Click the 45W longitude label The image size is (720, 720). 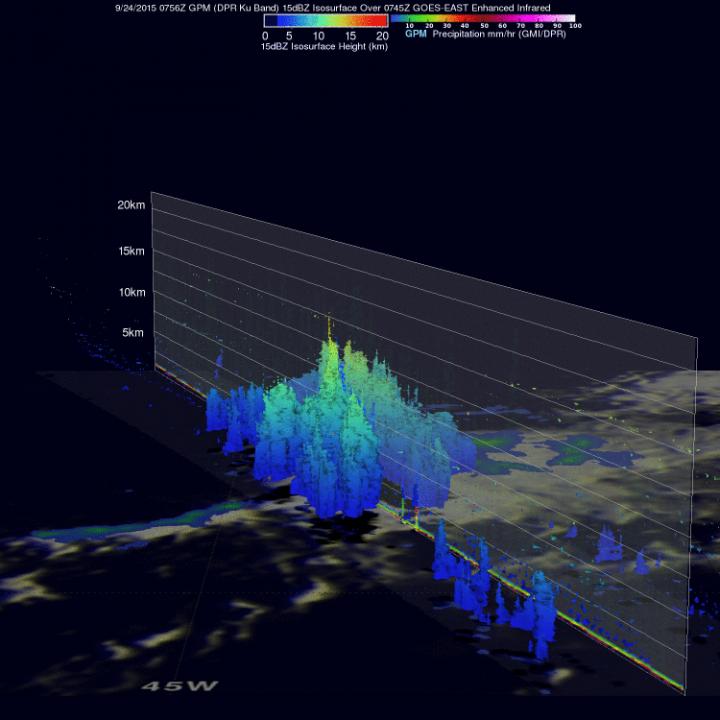tap(180, 687)
